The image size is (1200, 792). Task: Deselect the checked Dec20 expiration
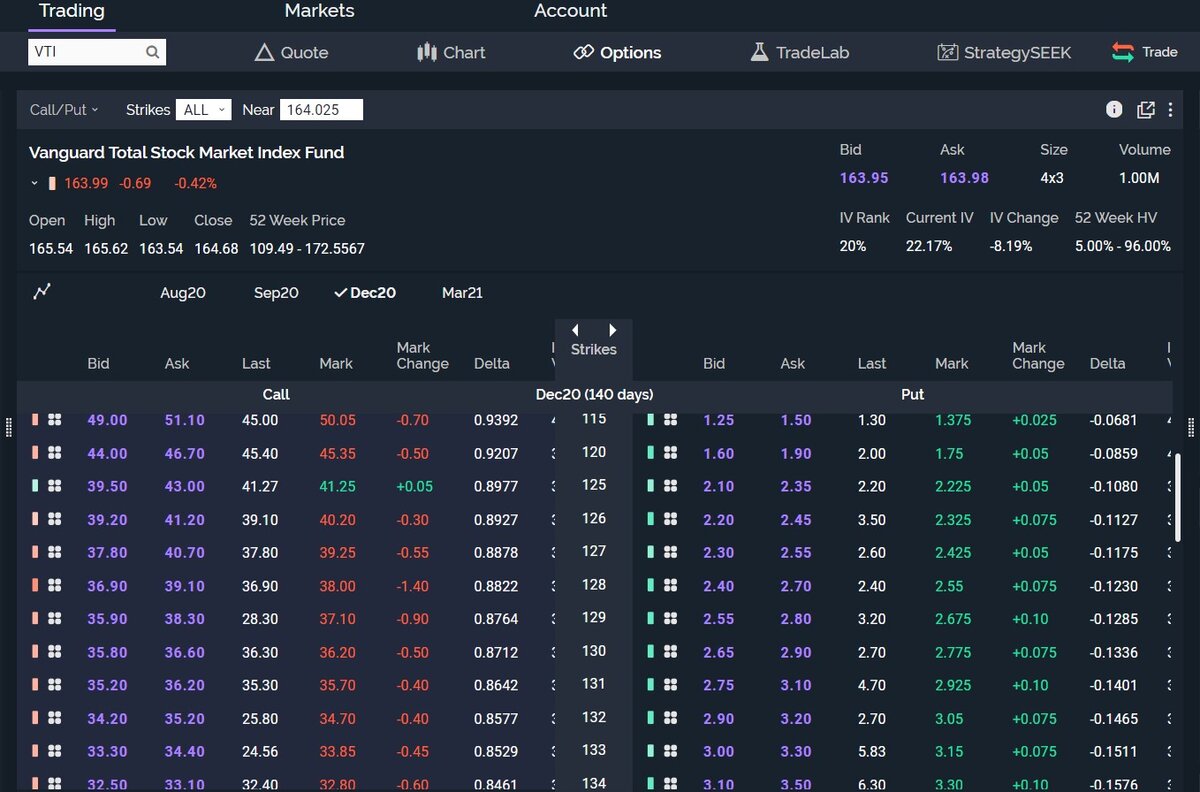tap(365, 293)
